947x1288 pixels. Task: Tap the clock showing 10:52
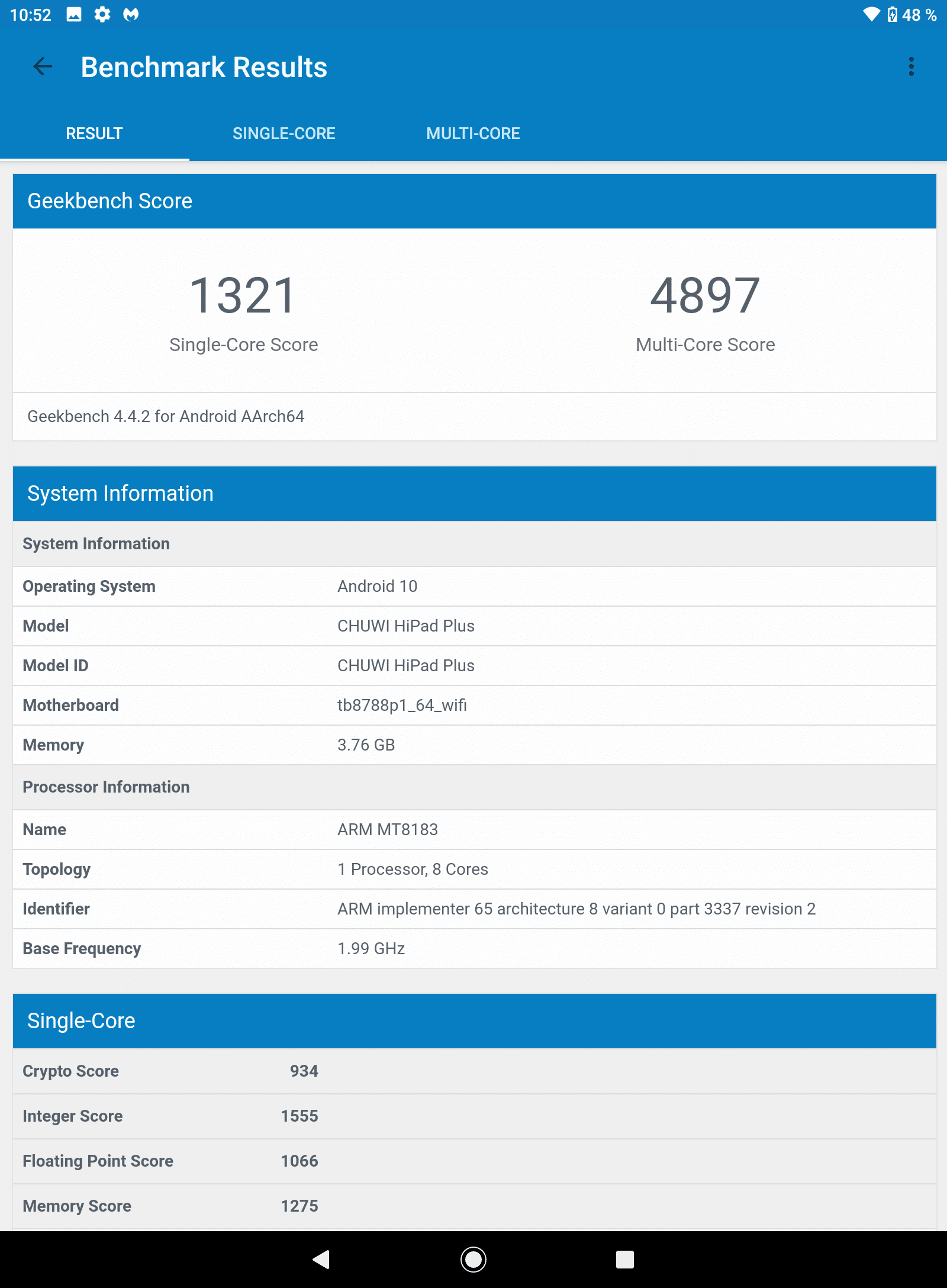(x=31, y=15)
